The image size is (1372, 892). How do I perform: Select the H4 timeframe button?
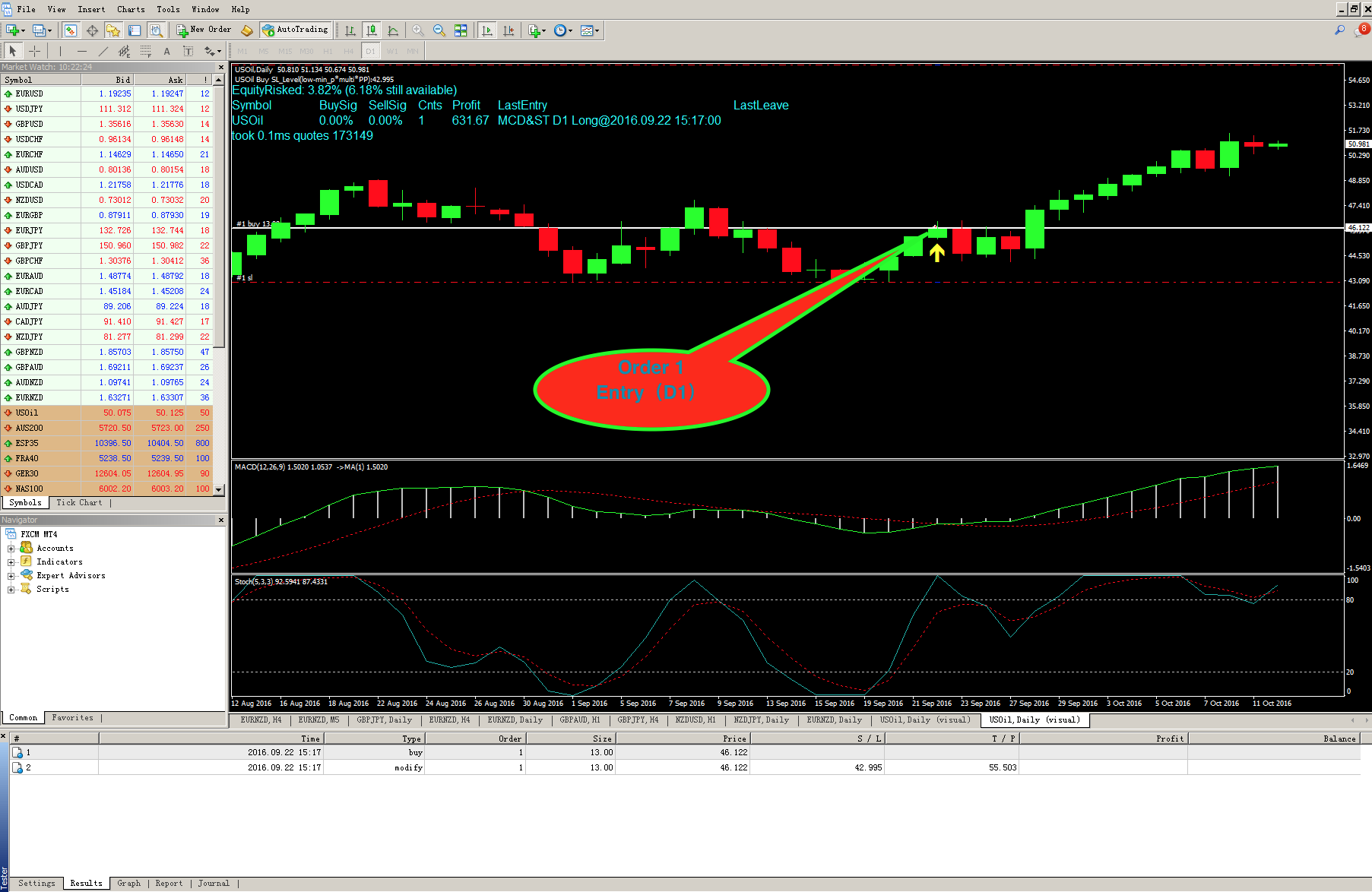(x=349, y=51)
